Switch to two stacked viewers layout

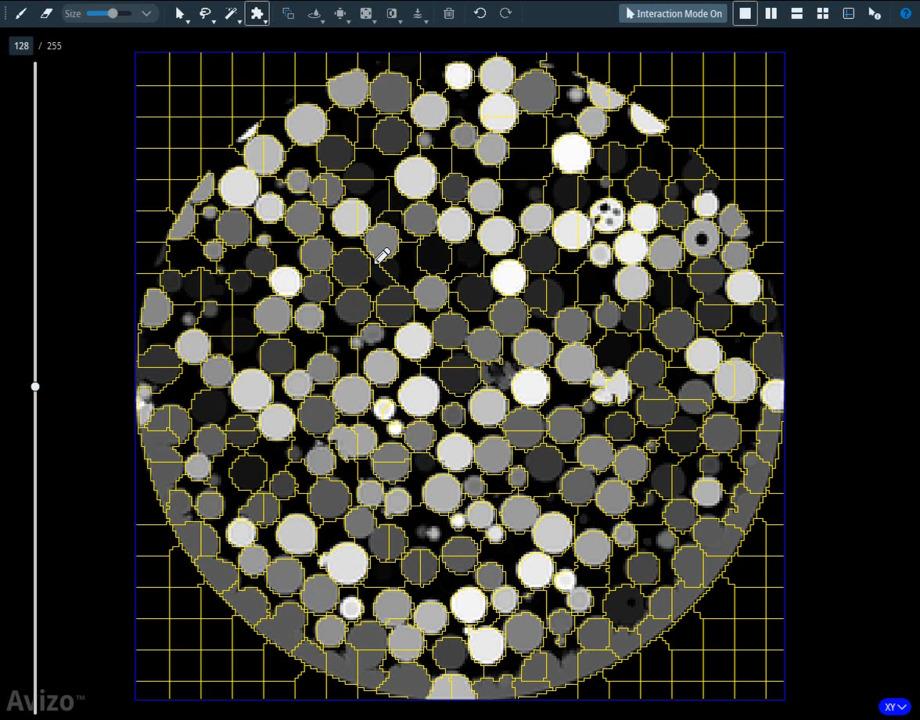point(797,14)
